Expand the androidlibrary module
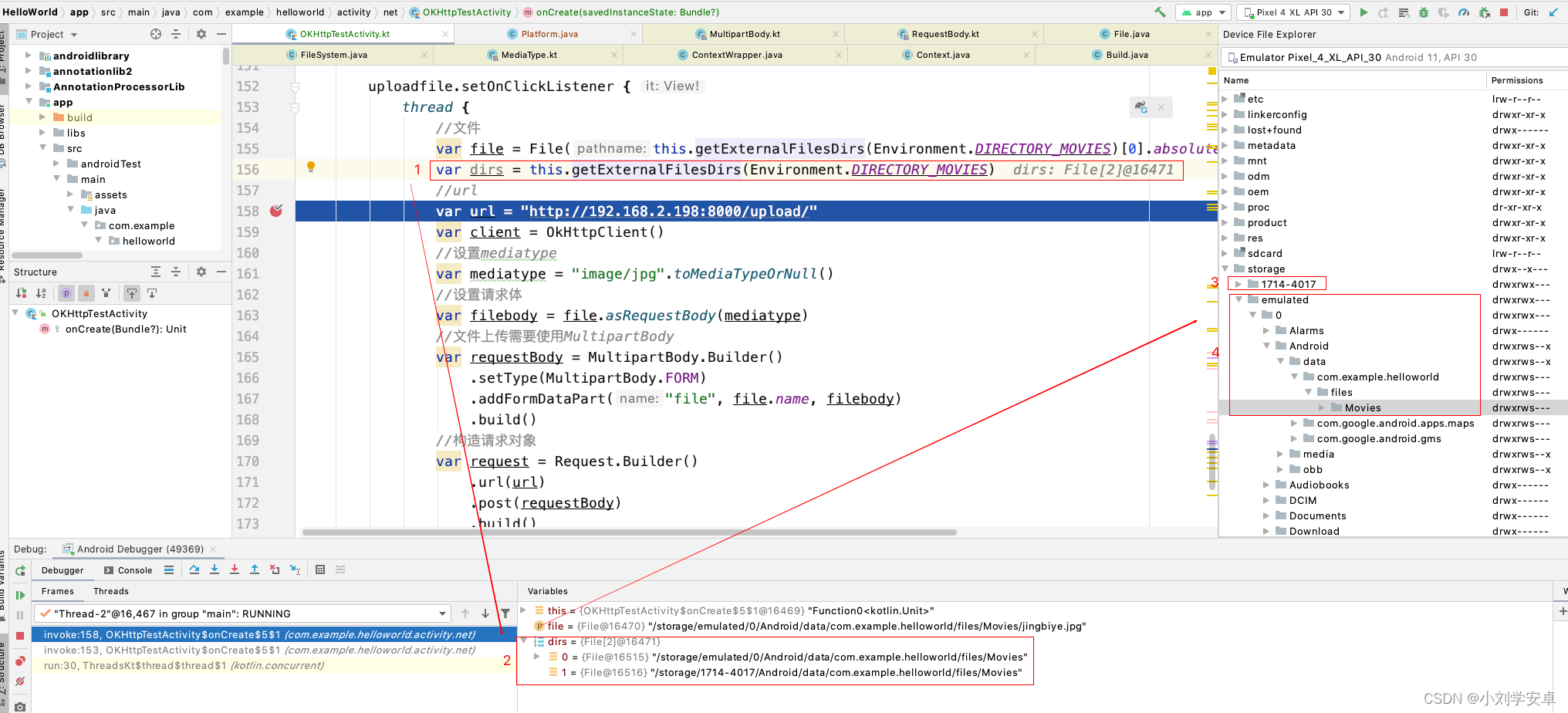 (x=29, y=56)
